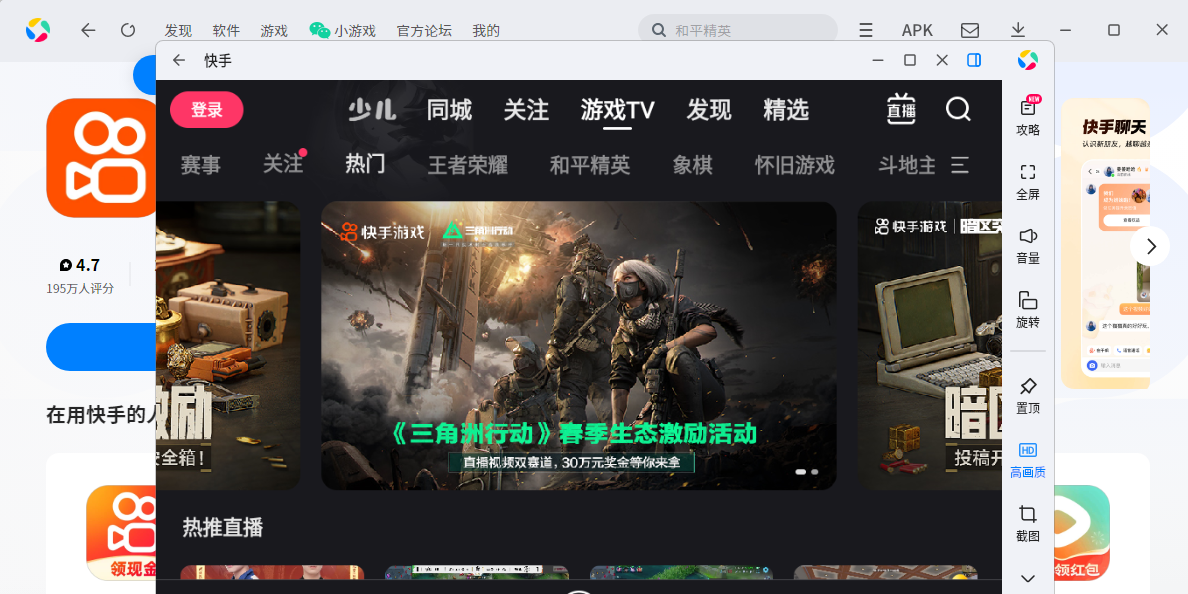Switch to the 发现 tab in 快手
The height and width of the screenshot is (594, 1188).
[709, 111]
